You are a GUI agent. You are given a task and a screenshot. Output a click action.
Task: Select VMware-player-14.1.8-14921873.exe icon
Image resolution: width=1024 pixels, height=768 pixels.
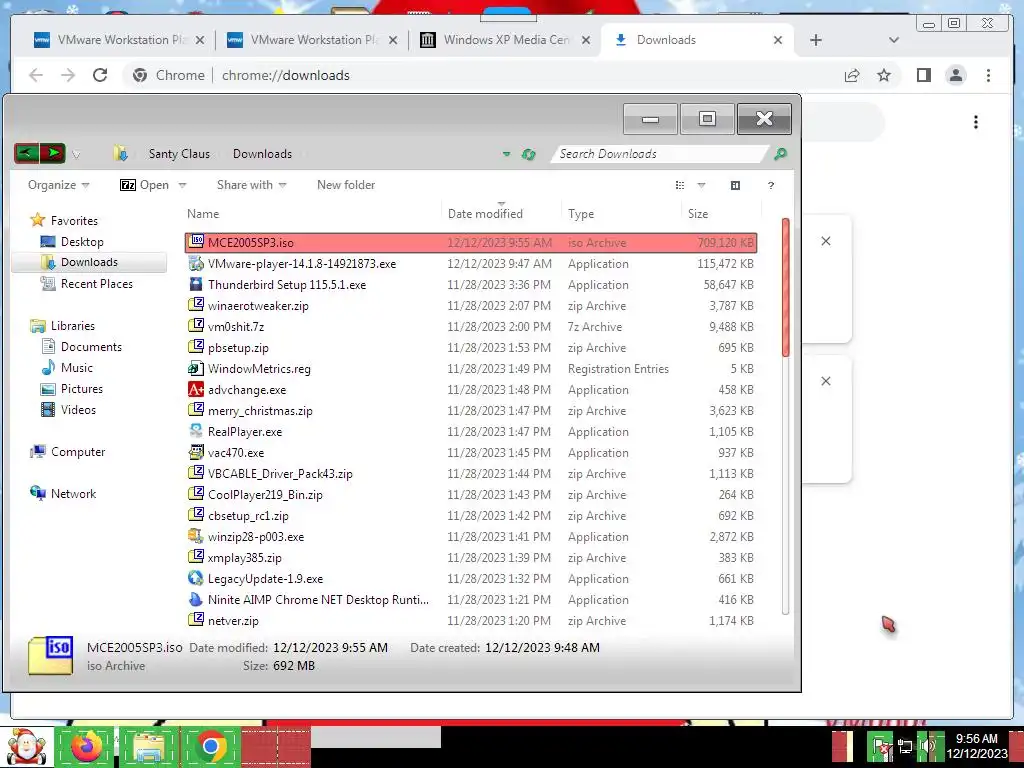[196, 263]
